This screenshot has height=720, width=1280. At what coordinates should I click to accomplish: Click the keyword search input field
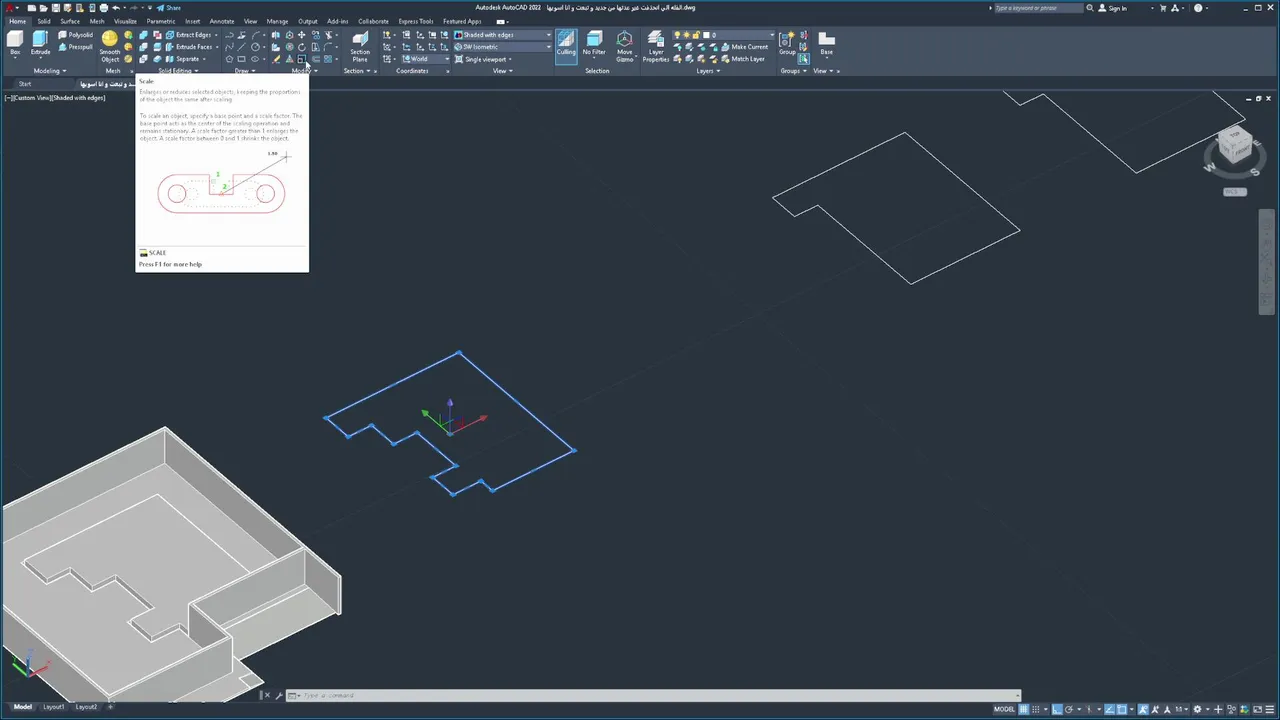[1040, 8]
